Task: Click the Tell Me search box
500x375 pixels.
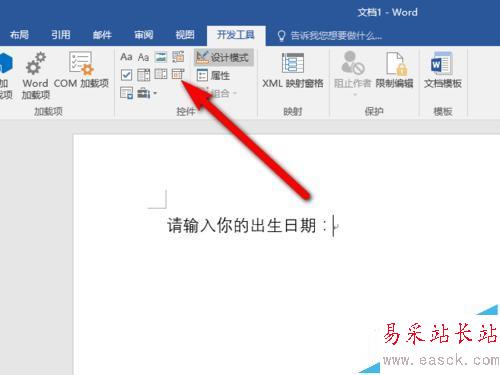Action: click(330, 35)
